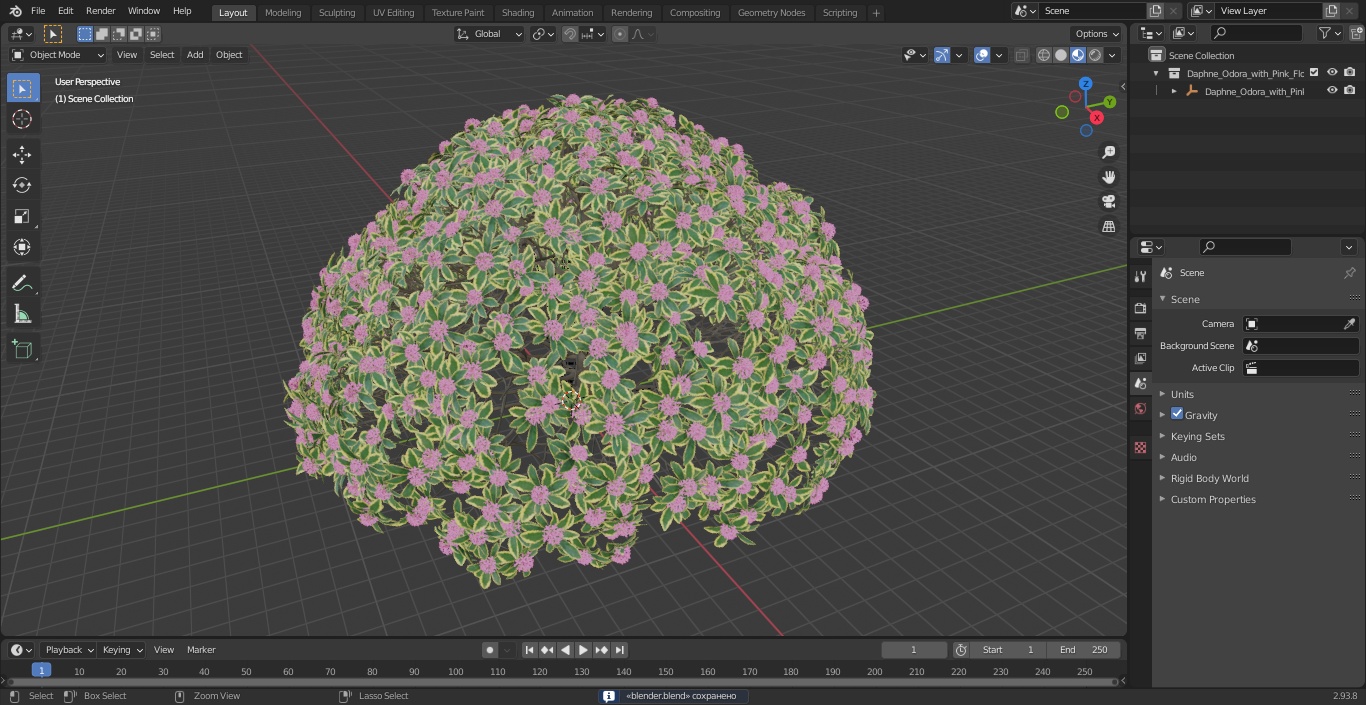
Task: Expand the Audio panel
Action: [1183, 457]
